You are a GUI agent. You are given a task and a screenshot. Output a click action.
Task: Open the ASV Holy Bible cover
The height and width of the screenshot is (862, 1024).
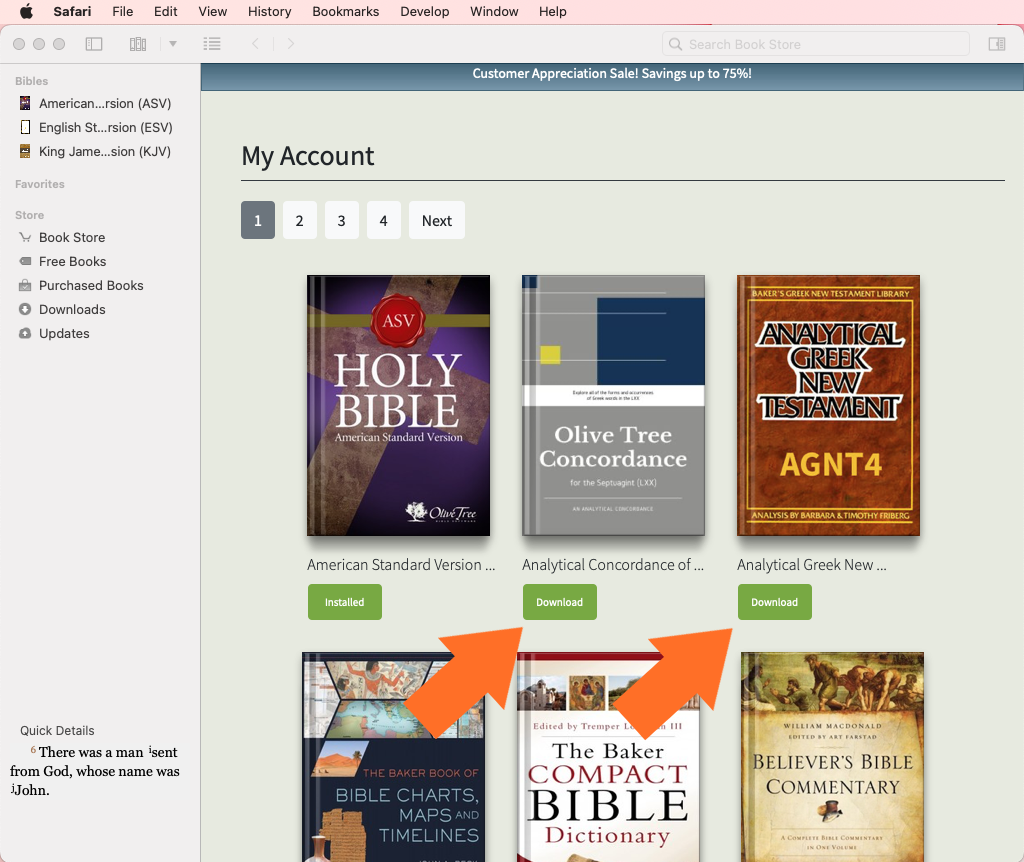(398, 406)
